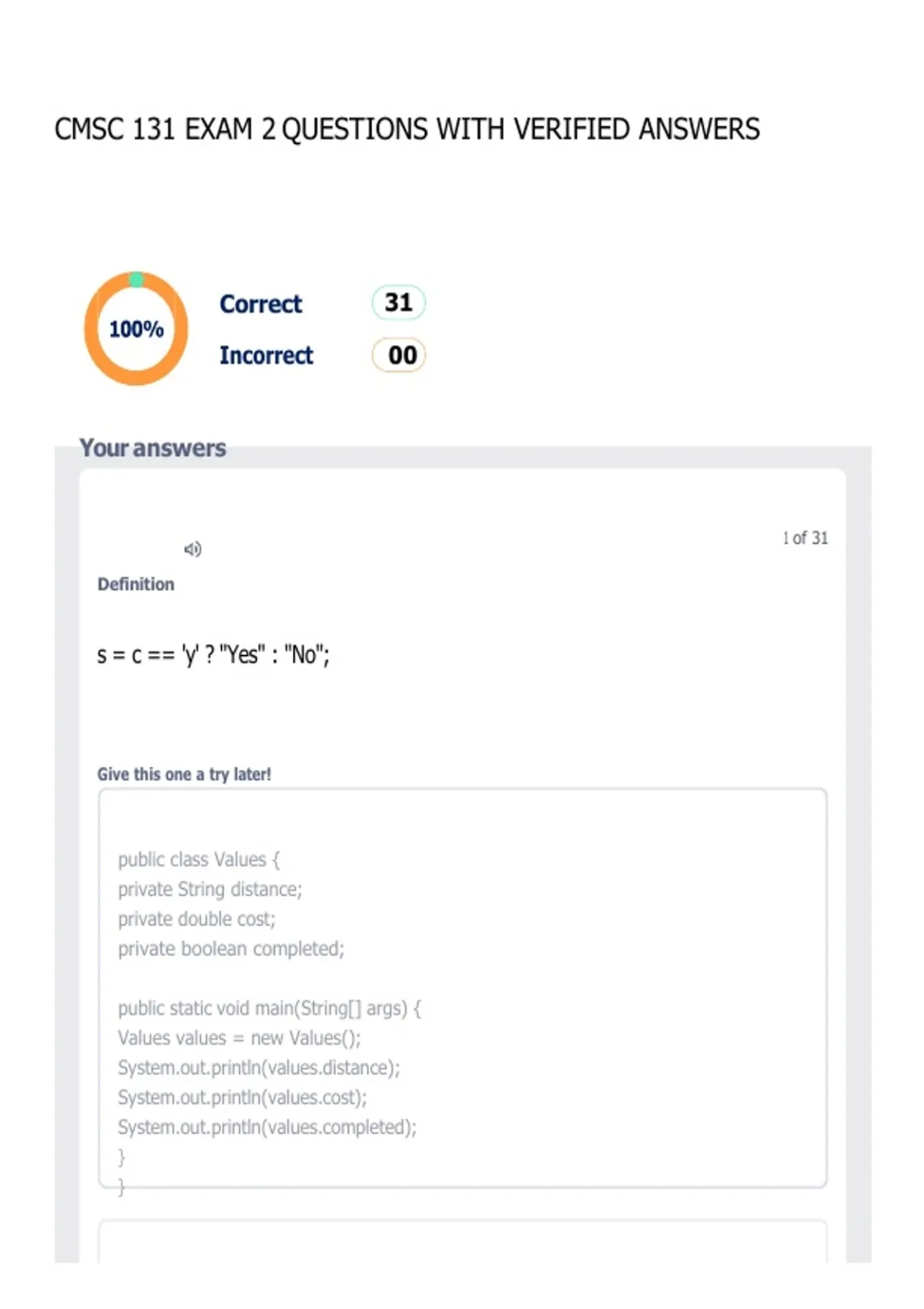Image resolution: width=924 pixels, height=1309 pixels.
Task: Select the next answer card at the bottom
Action: pos(463,1241)
